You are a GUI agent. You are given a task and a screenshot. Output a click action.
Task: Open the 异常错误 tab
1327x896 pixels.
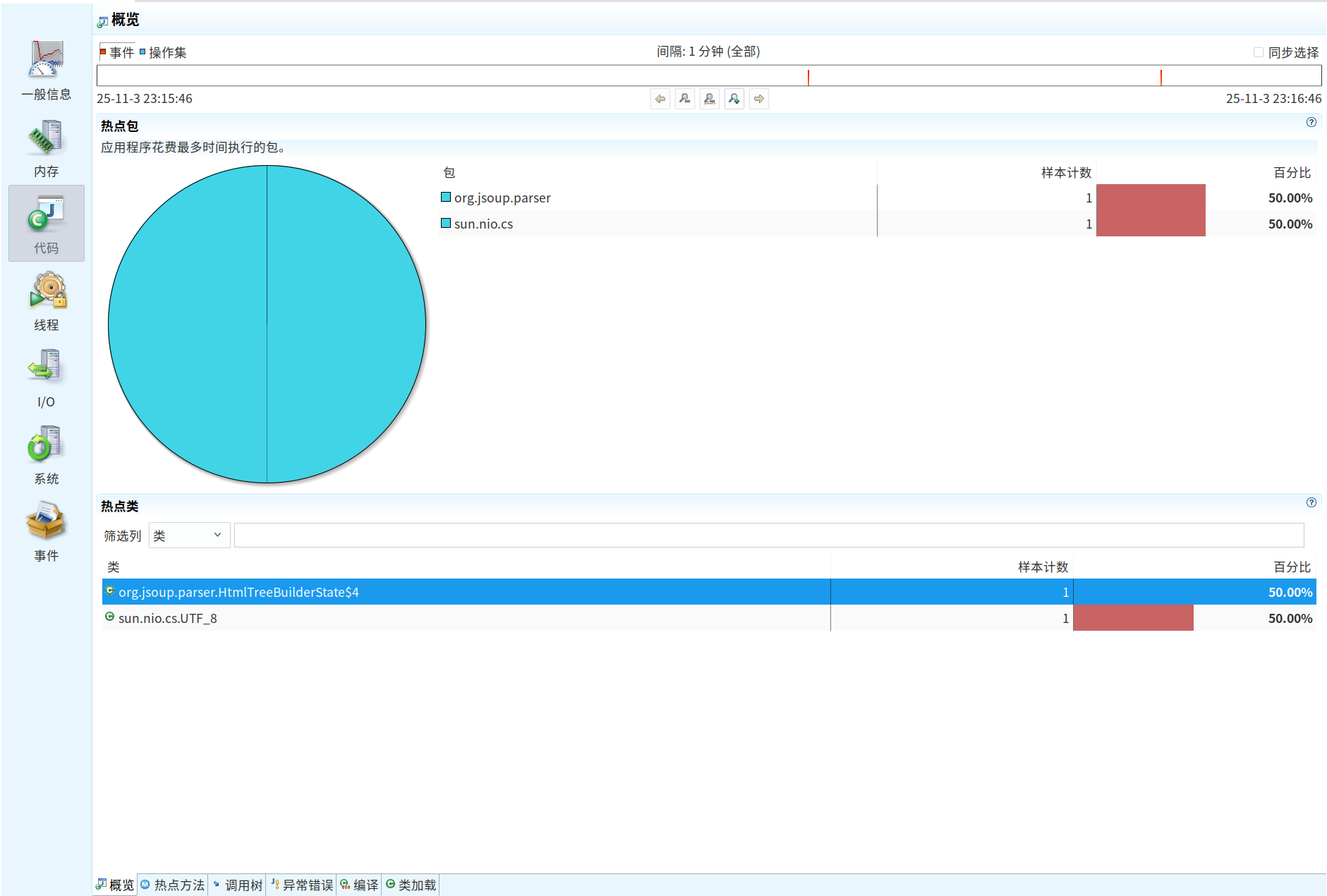[302, 885]
